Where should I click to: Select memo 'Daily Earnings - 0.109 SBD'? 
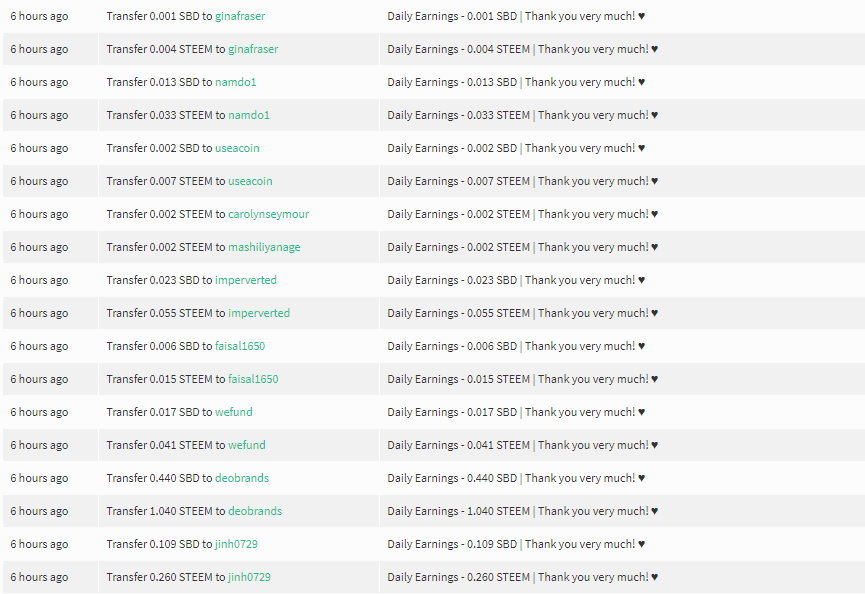[452, 544]
